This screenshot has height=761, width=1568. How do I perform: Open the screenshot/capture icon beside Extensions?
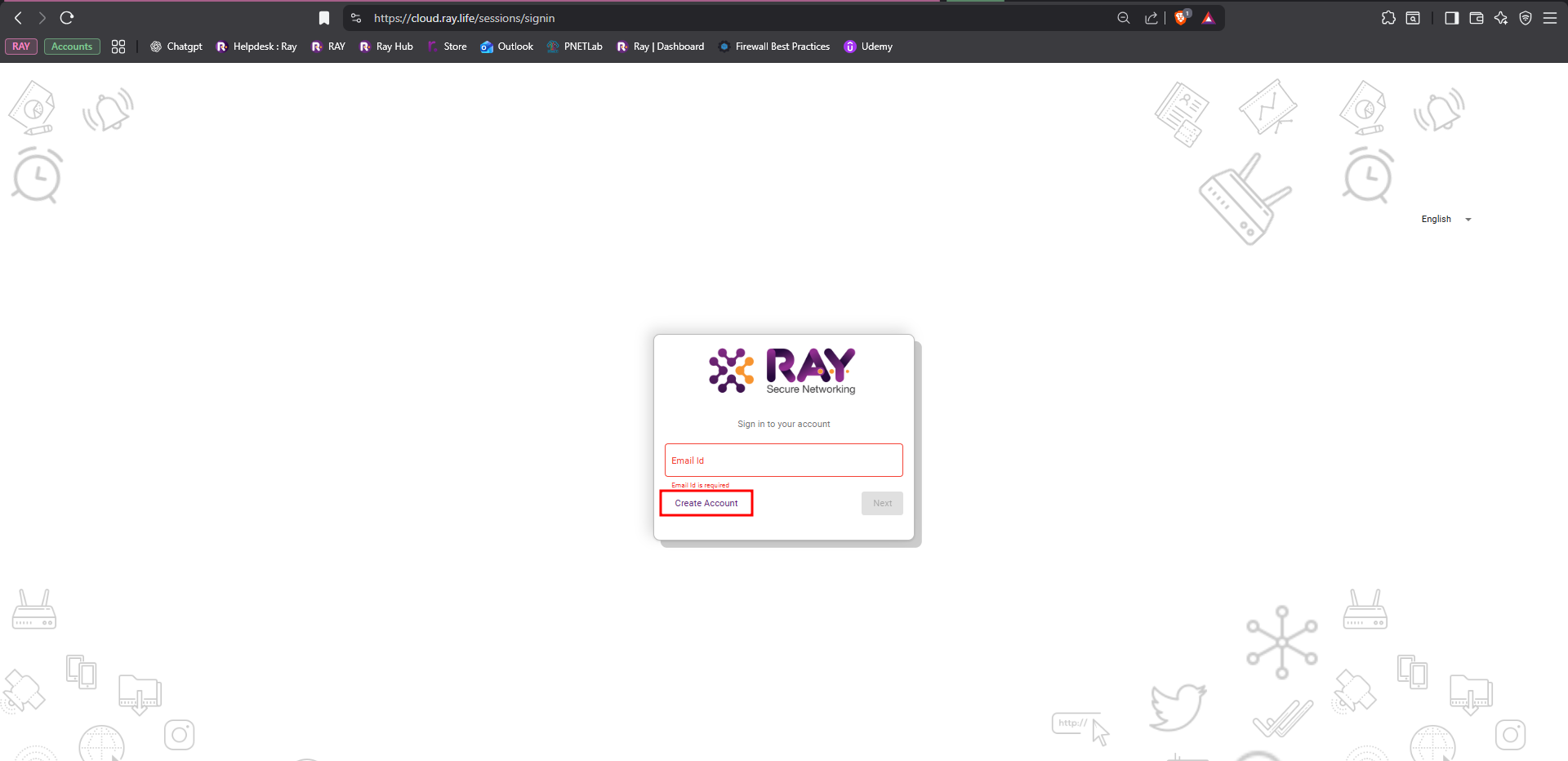point(1413,18)
